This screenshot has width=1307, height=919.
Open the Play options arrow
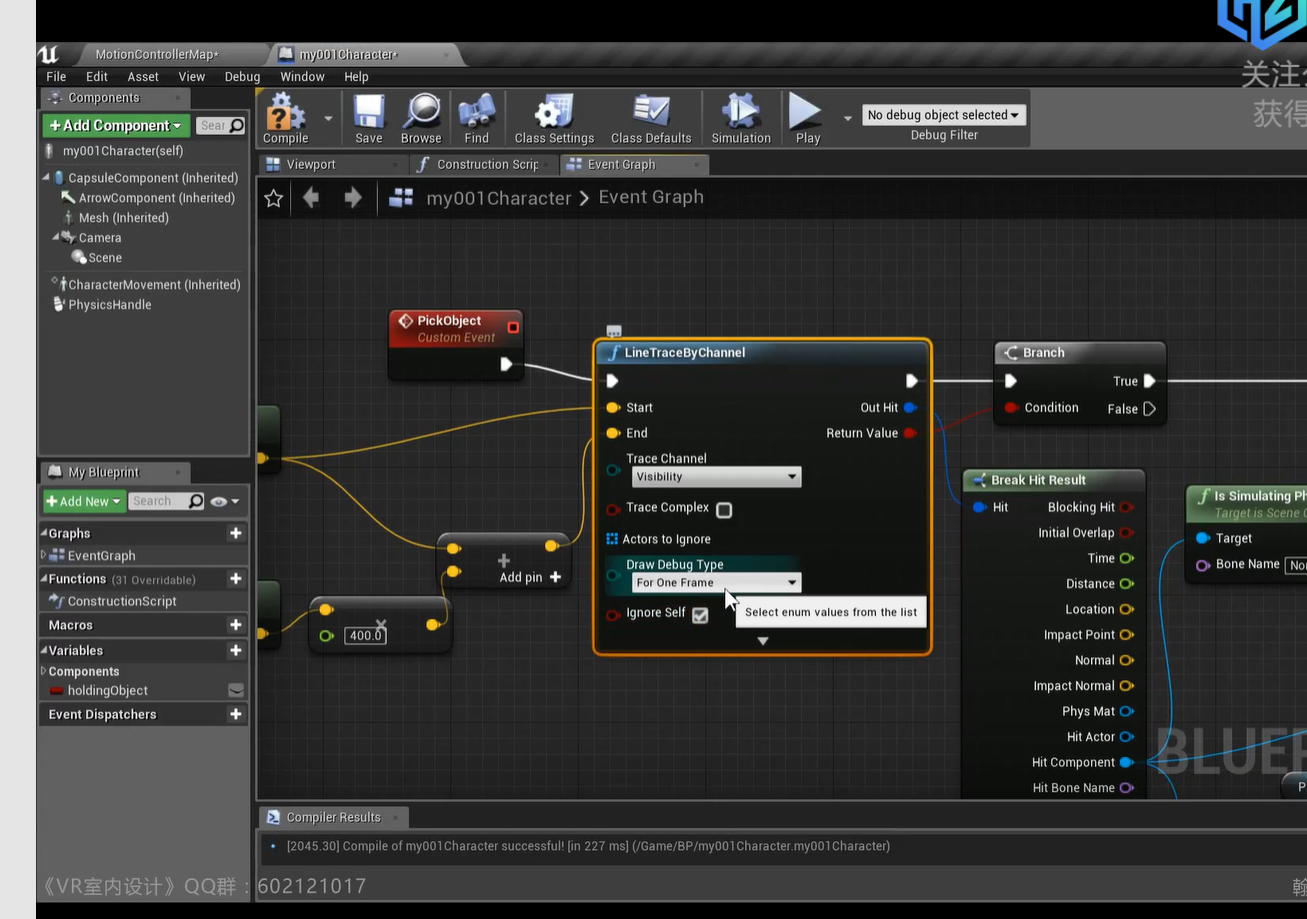(848, 118)
